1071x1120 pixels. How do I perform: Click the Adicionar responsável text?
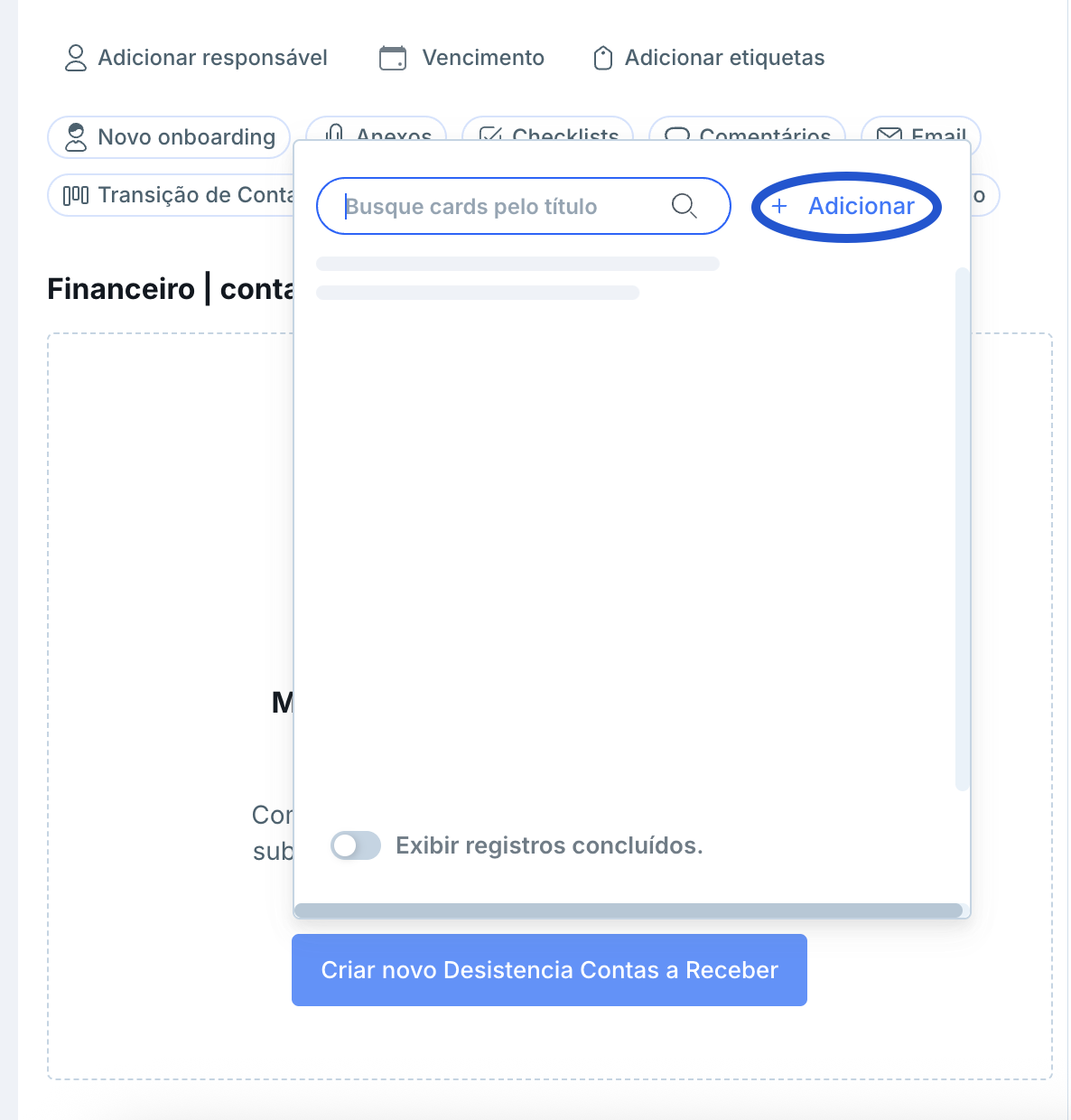[212, 58]
